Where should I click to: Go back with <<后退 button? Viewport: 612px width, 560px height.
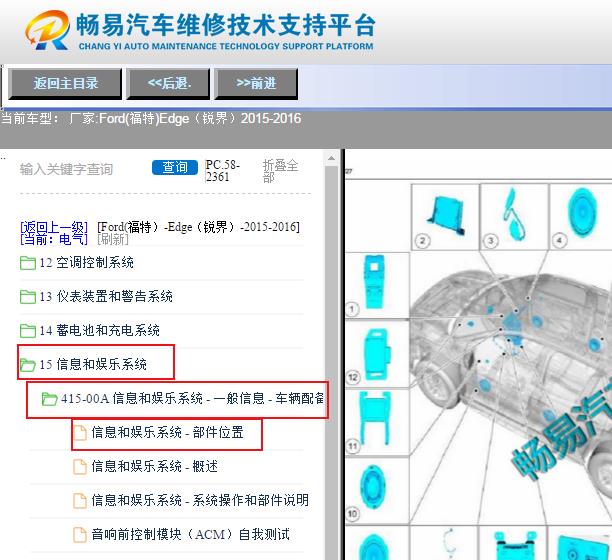(169, 84)
